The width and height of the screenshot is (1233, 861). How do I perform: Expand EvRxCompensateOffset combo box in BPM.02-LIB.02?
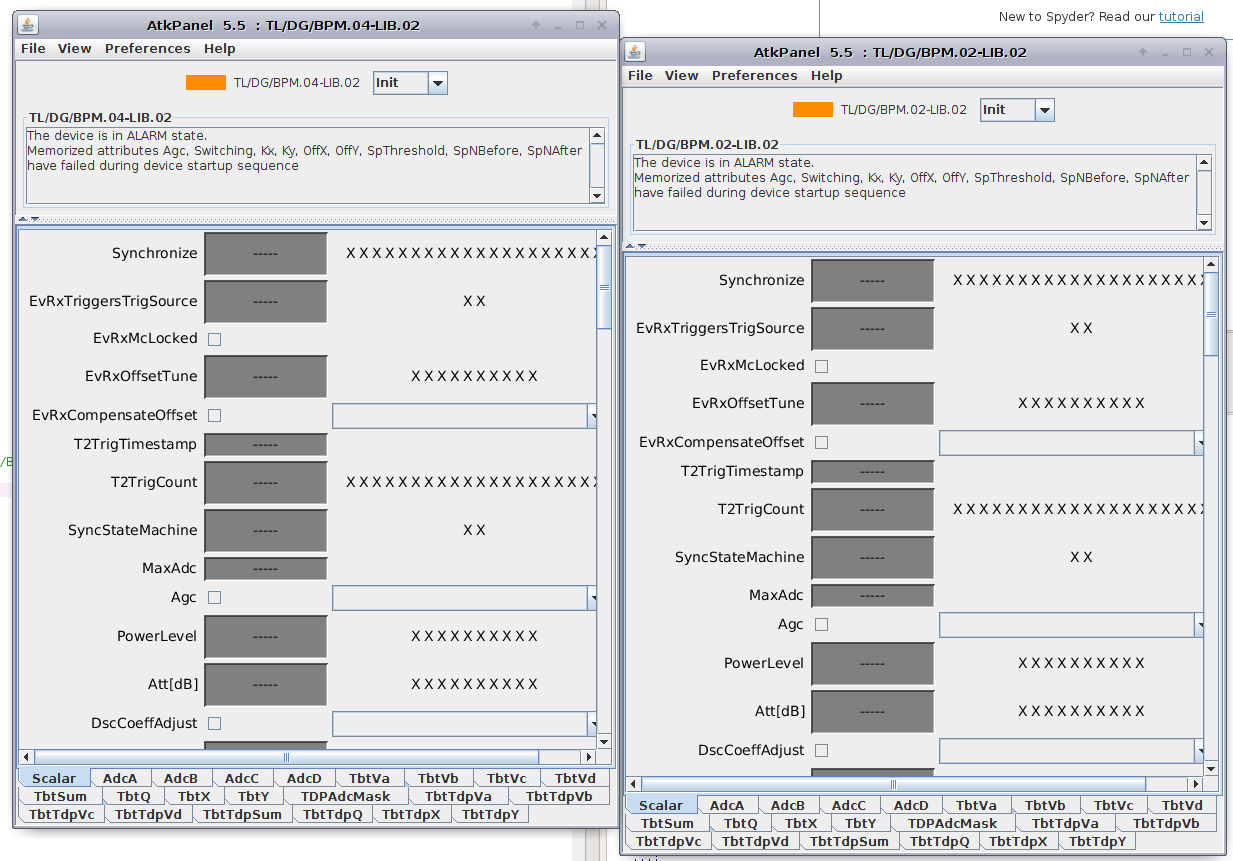pyautogui.click(x=1199, y=442)
